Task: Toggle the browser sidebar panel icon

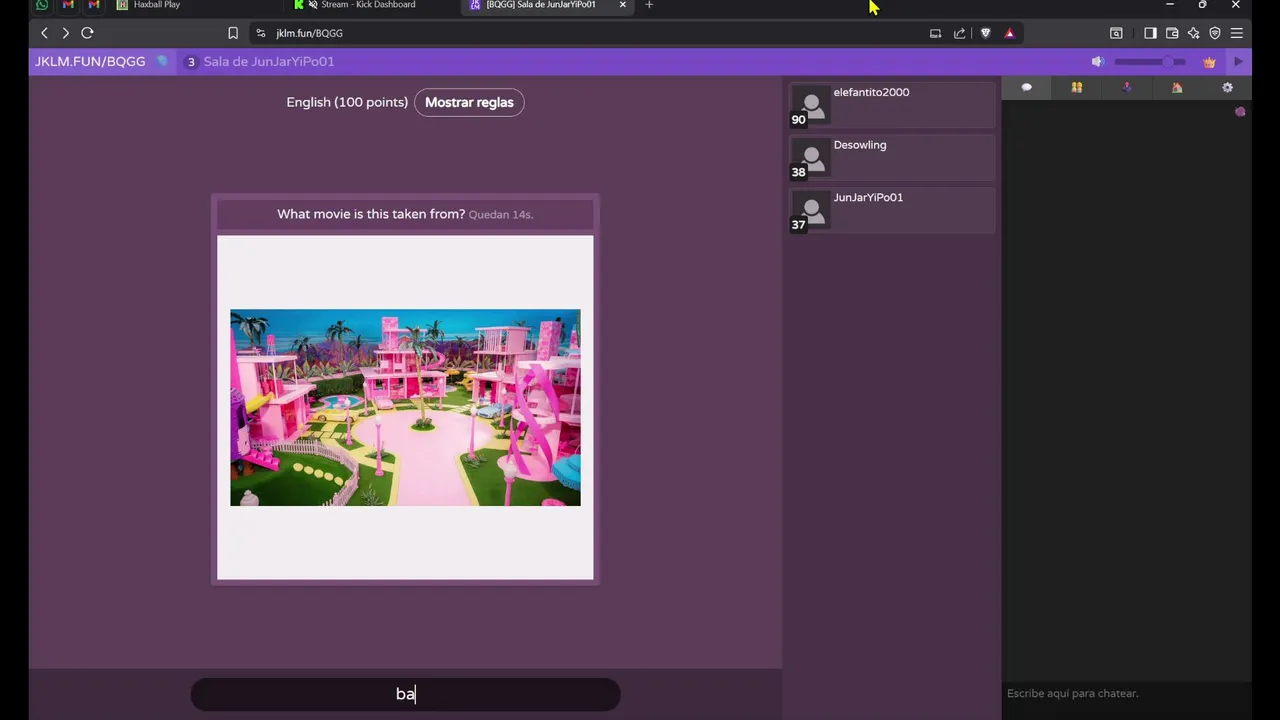Action: click(1150, 33)
